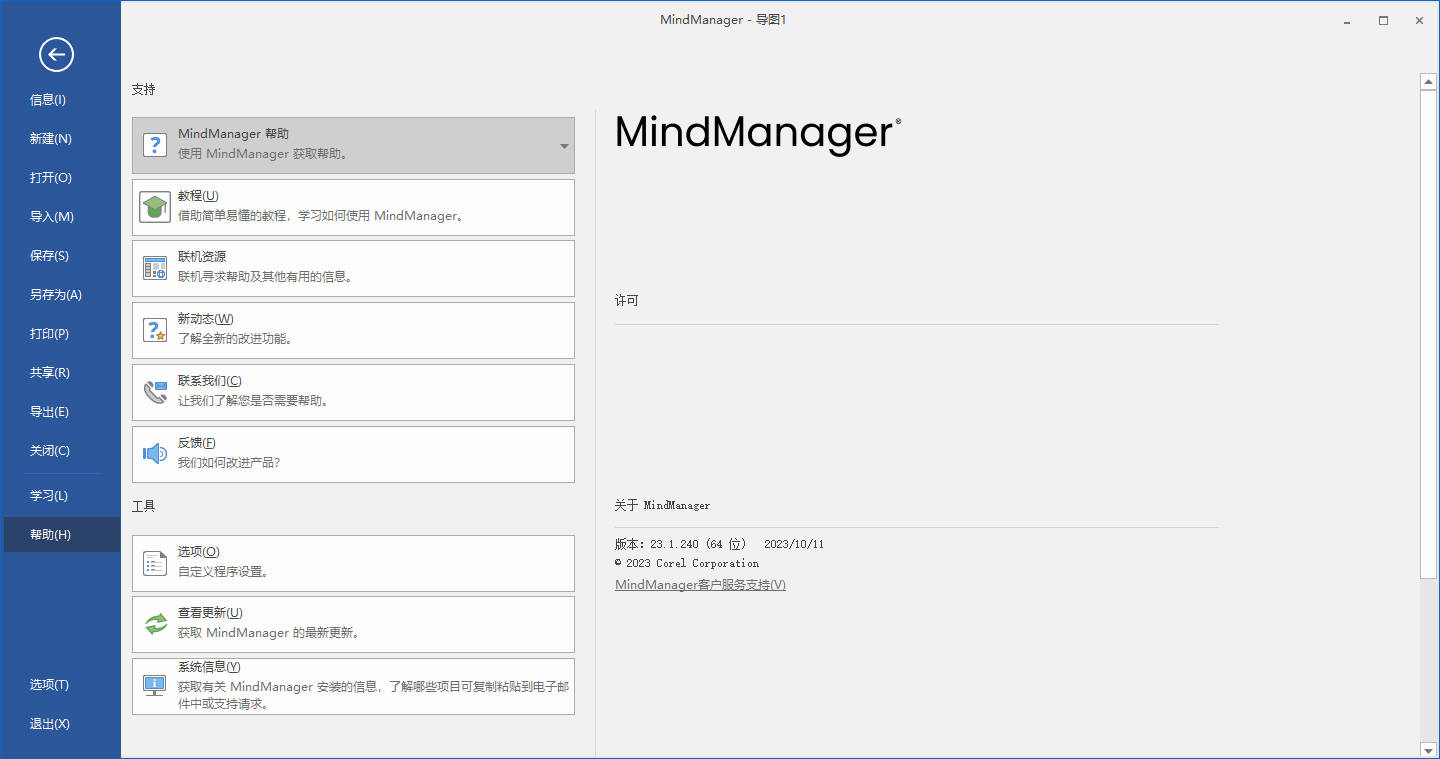Screen dimensions: 1440x759
Task: Click the 支持 section heading
Action: pyautogui.click(x=143, y=89)
